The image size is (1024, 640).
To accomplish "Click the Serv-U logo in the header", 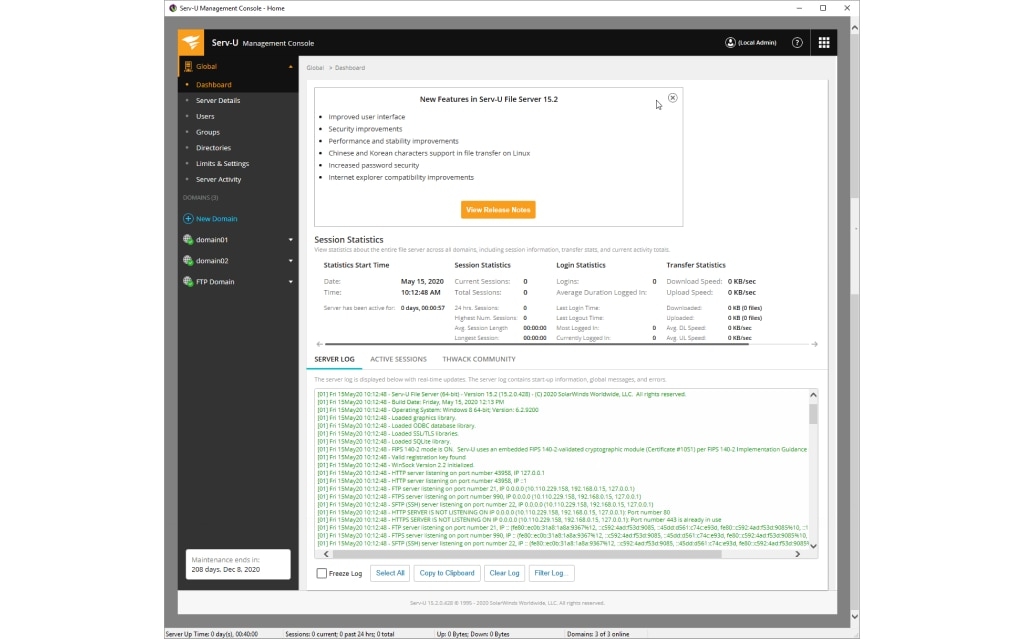I will (x=191, y=42).
